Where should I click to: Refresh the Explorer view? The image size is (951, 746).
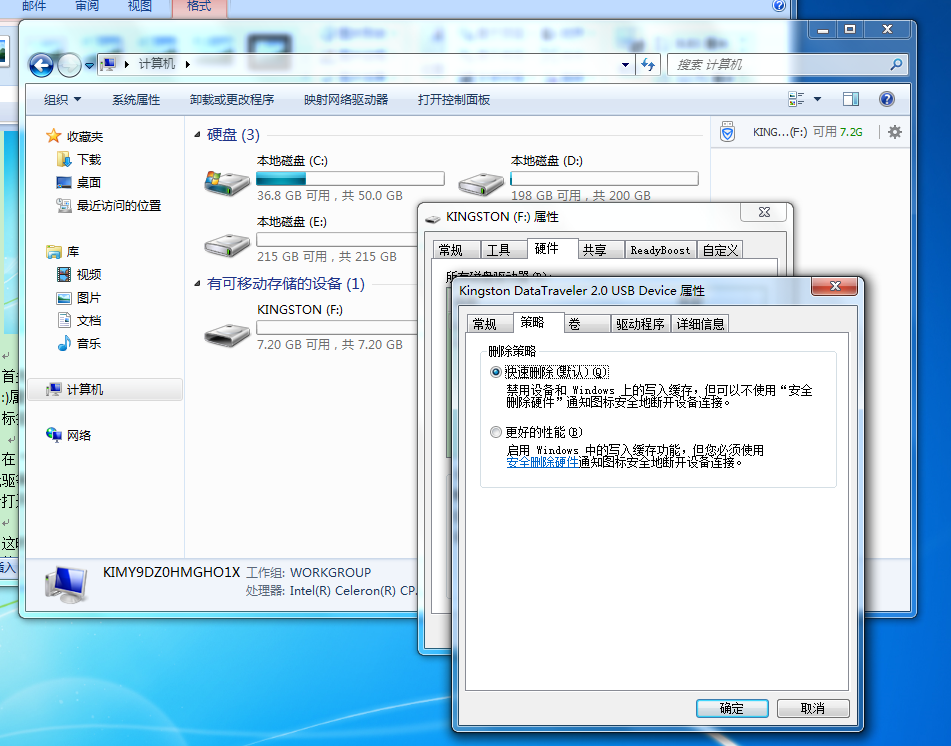coord(648,65)
